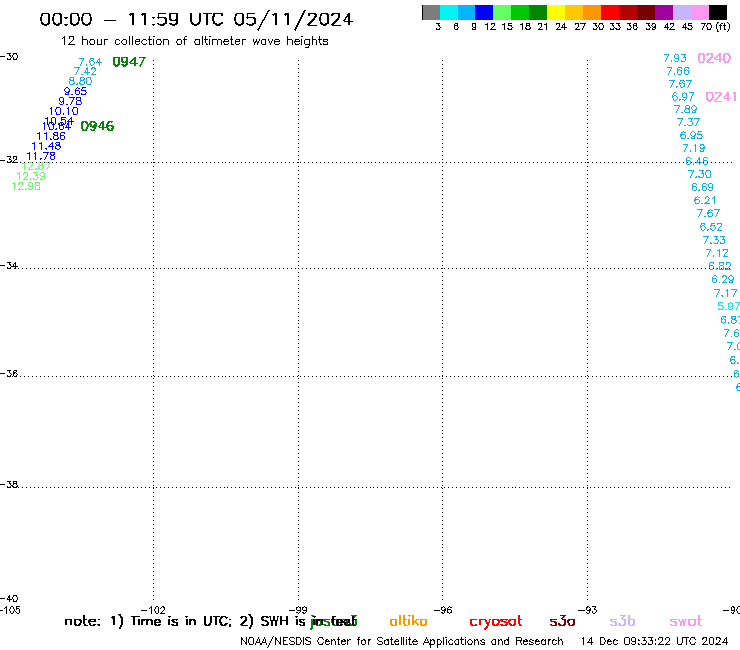Image resolution: width=740 pixels, height=650 pixels.
Task: Select the '-34' latitude axis label
Action: pyautogui.click(x=9, y=265)
